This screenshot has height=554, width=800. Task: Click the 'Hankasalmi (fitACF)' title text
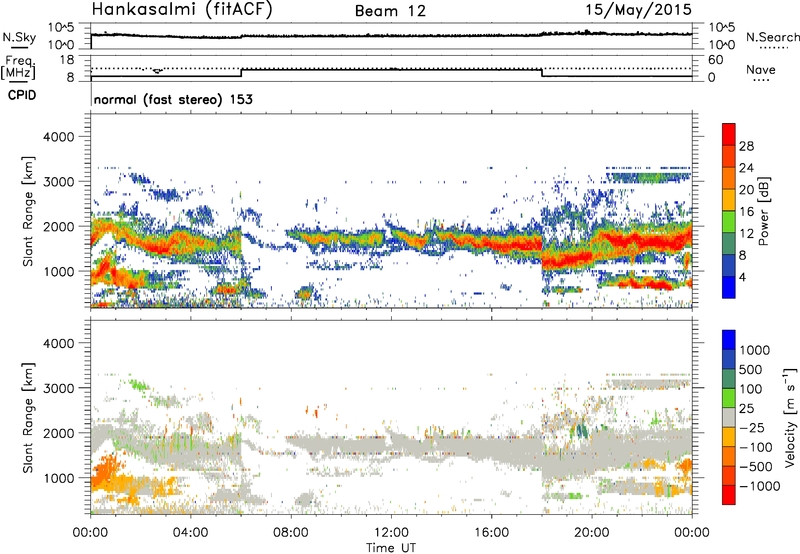[x=182, y=10]
